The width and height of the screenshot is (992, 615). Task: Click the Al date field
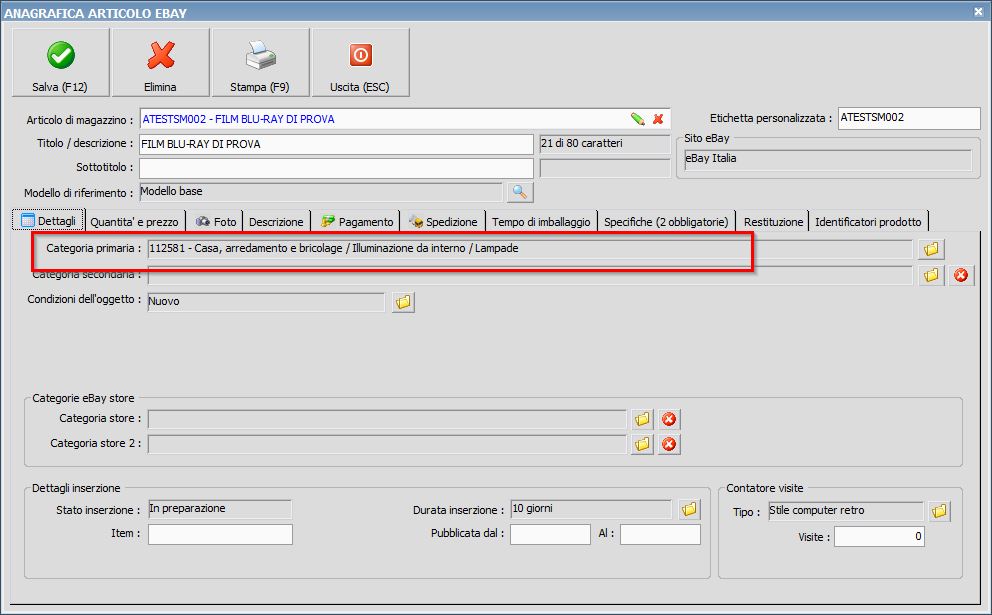coord(660,534)
